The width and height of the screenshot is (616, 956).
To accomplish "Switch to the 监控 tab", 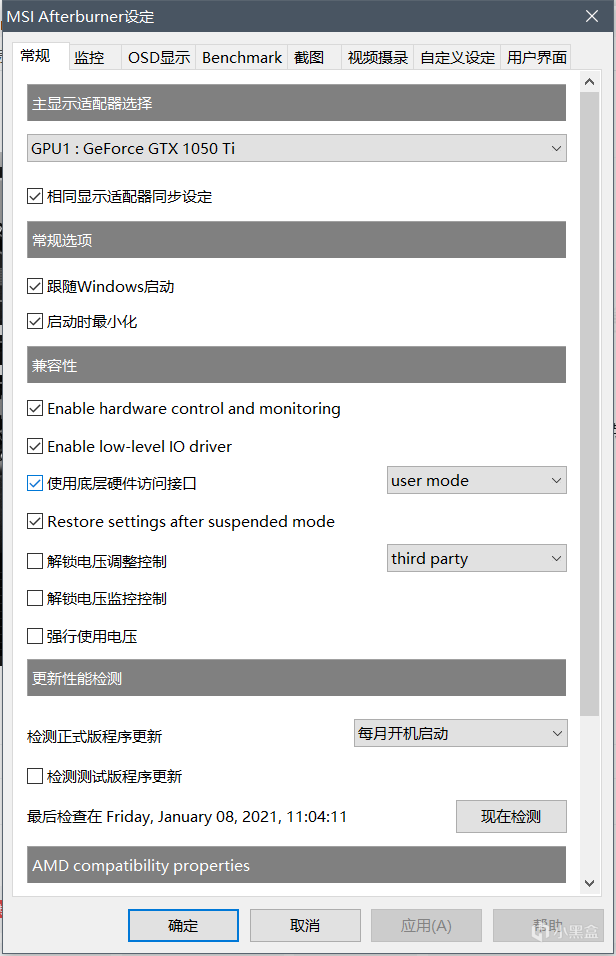I will 89,58.
